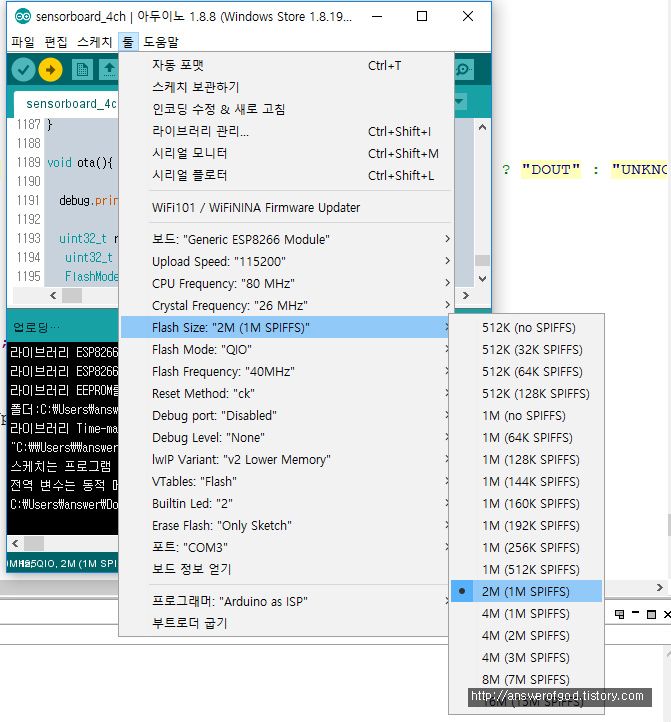Viewport: 671px width, 722px height.
Task: Open 라이브러리 관리... entry
Action: click(286, 131)
